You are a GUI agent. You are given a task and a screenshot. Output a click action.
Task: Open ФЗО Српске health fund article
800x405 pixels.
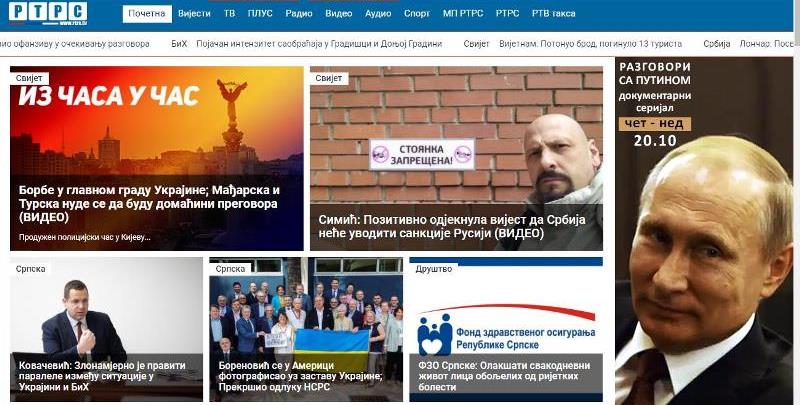point(506,329)
